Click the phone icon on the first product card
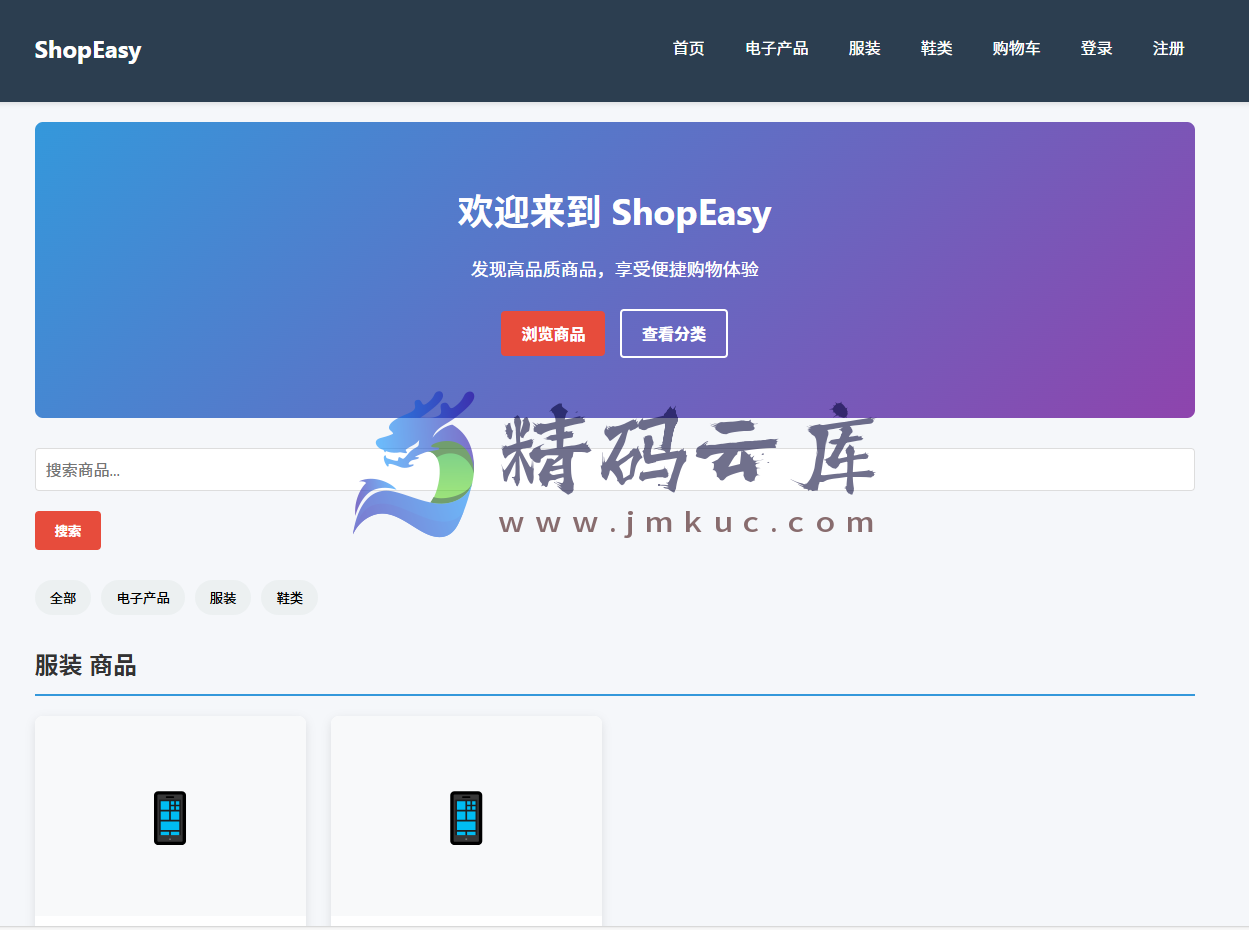The height and width of the screenshot is (930, 1249). 170,818
